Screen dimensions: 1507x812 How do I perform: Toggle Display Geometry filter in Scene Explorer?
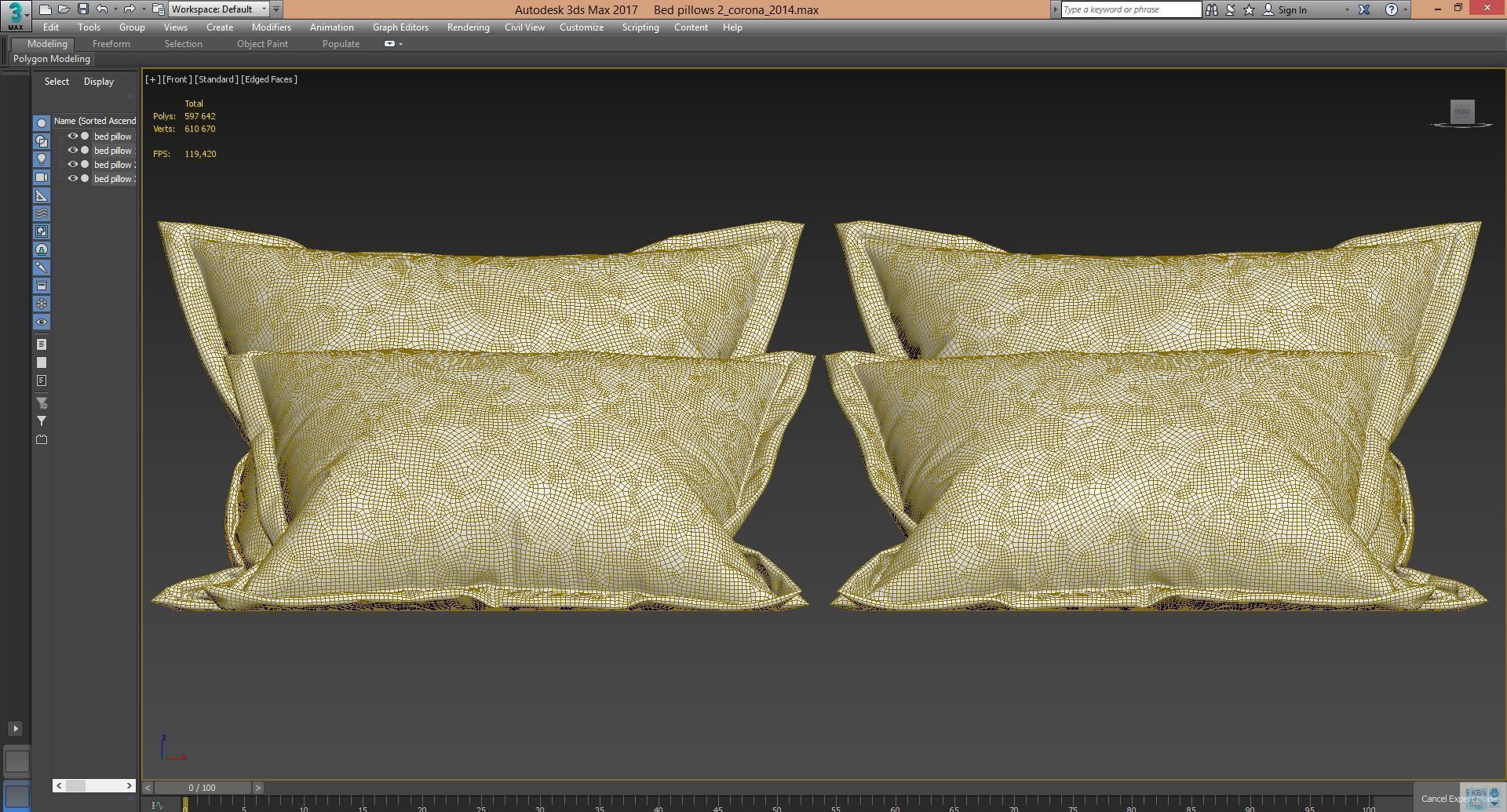42,123
